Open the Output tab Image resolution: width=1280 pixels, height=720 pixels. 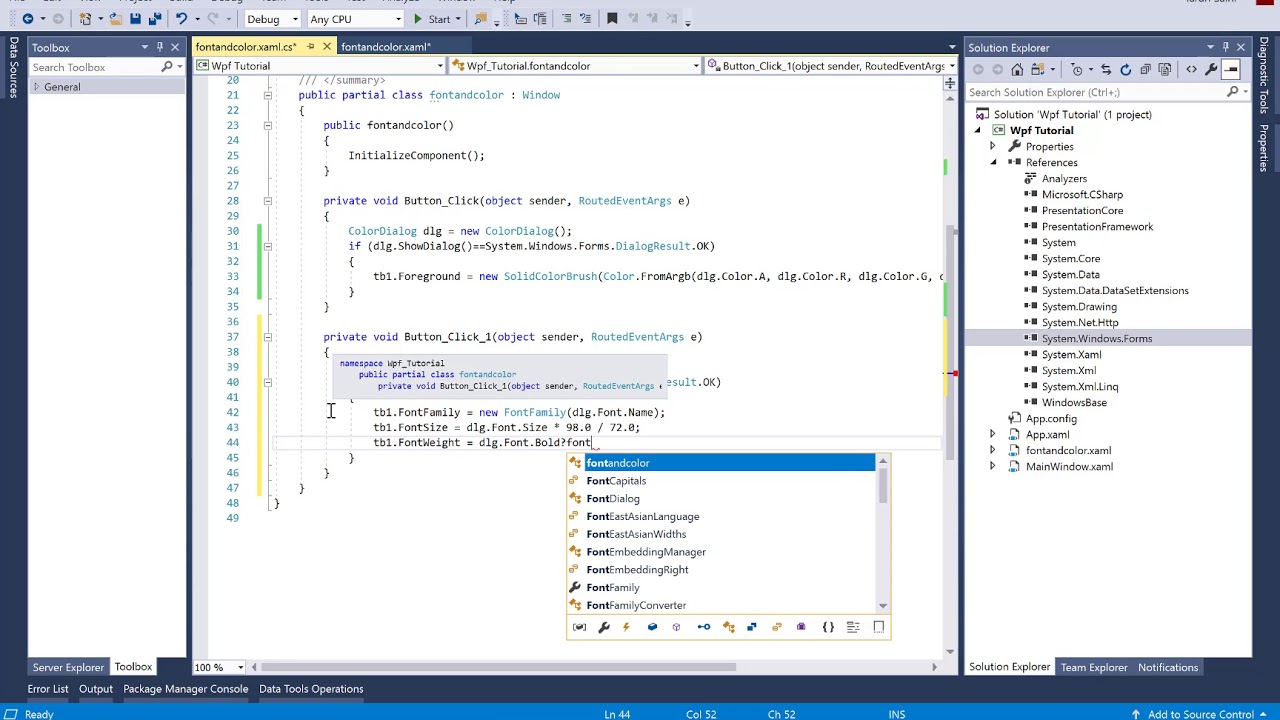click(96, 689)
